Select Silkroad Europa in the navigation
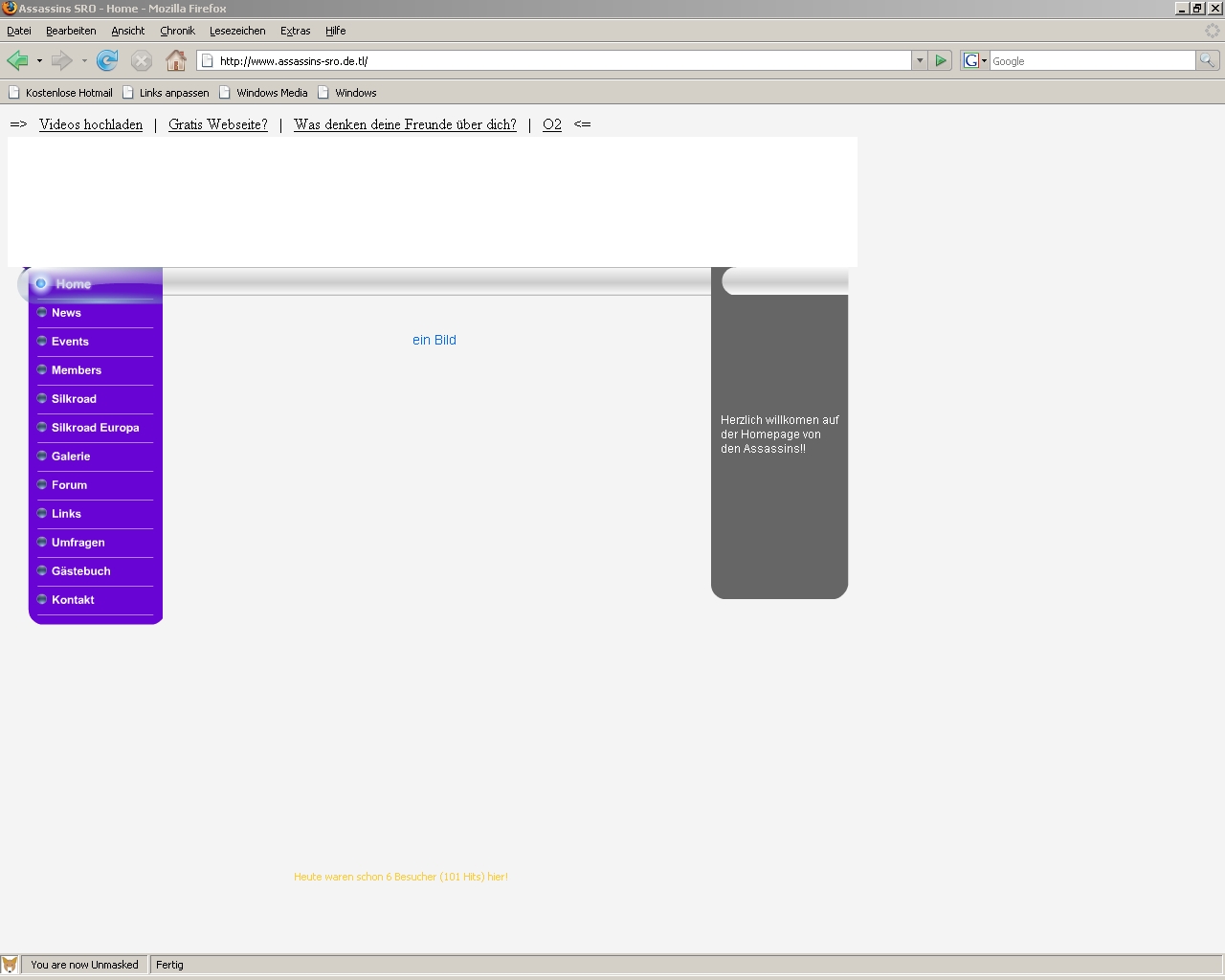 pos(95,428)
